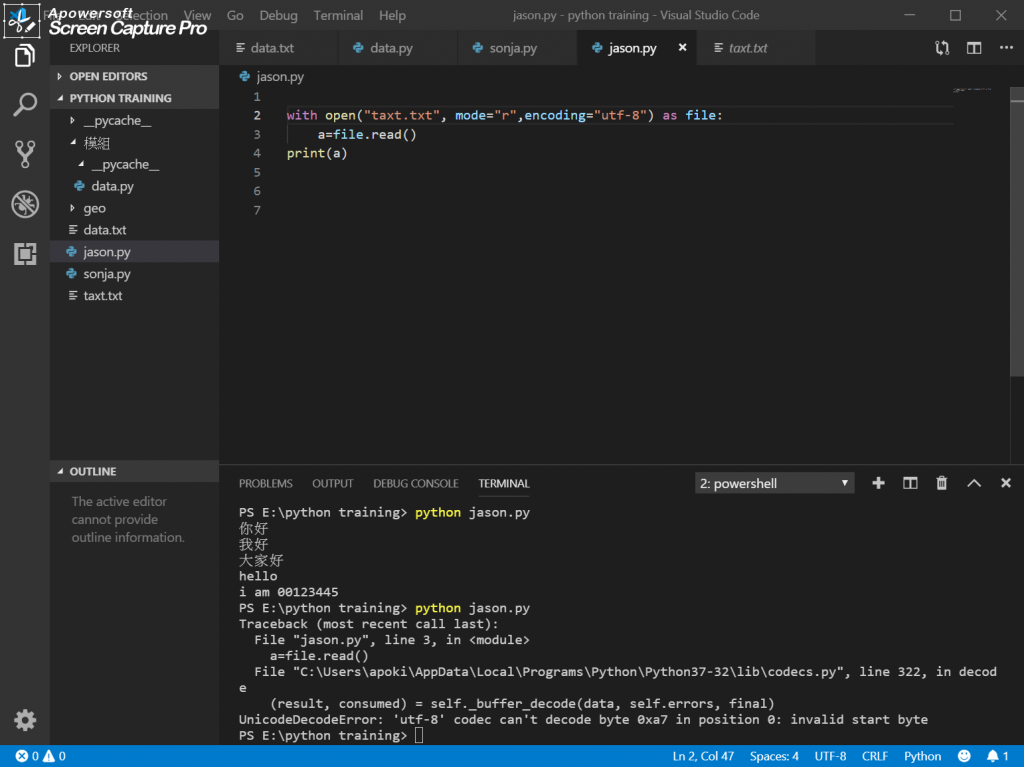Split the editor to the right
Screen dimensions: 1024x767
point(974,48)
